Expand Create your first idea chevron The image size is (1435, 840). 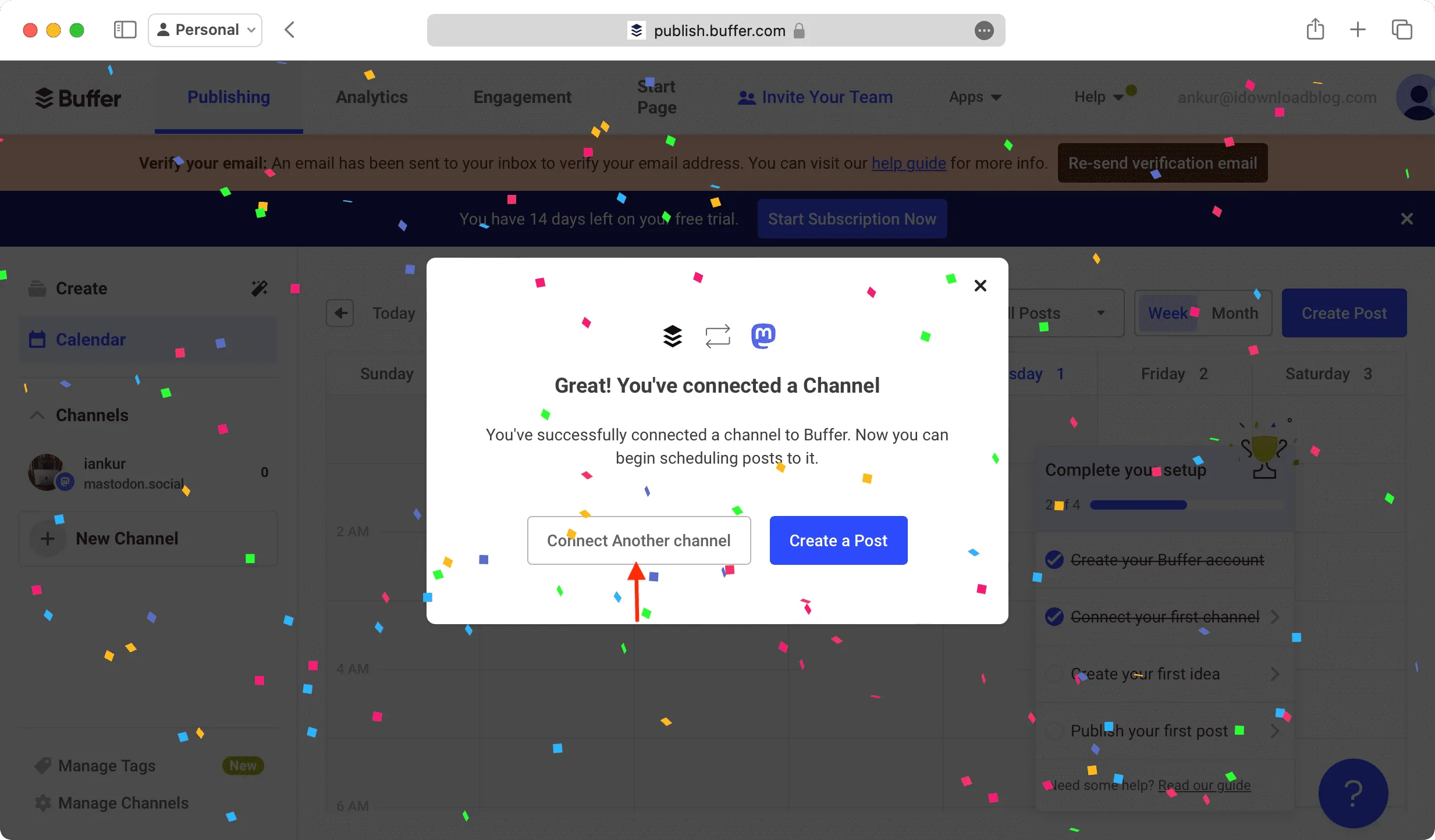tap(1274, 674)
